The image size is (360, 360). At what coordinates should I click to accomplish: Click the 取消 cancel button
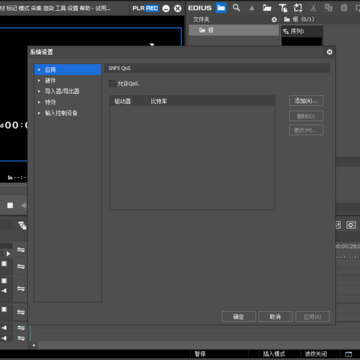pos(275,317)
